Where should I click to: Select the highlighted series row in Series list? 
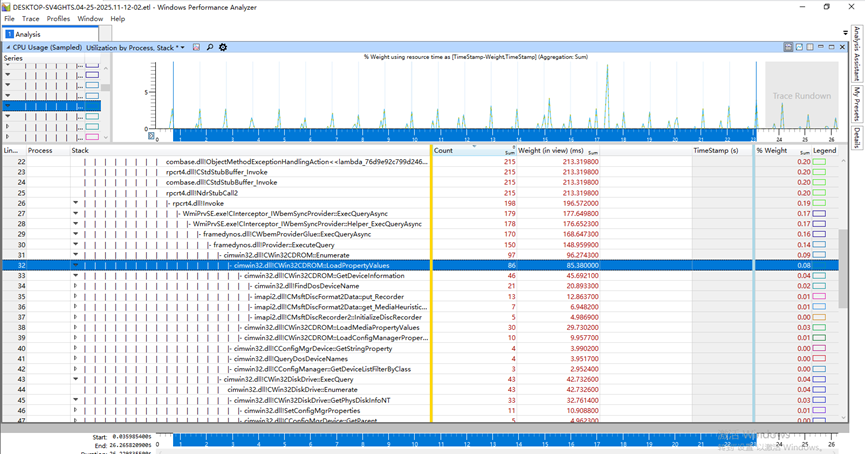(x=51, y=106)
